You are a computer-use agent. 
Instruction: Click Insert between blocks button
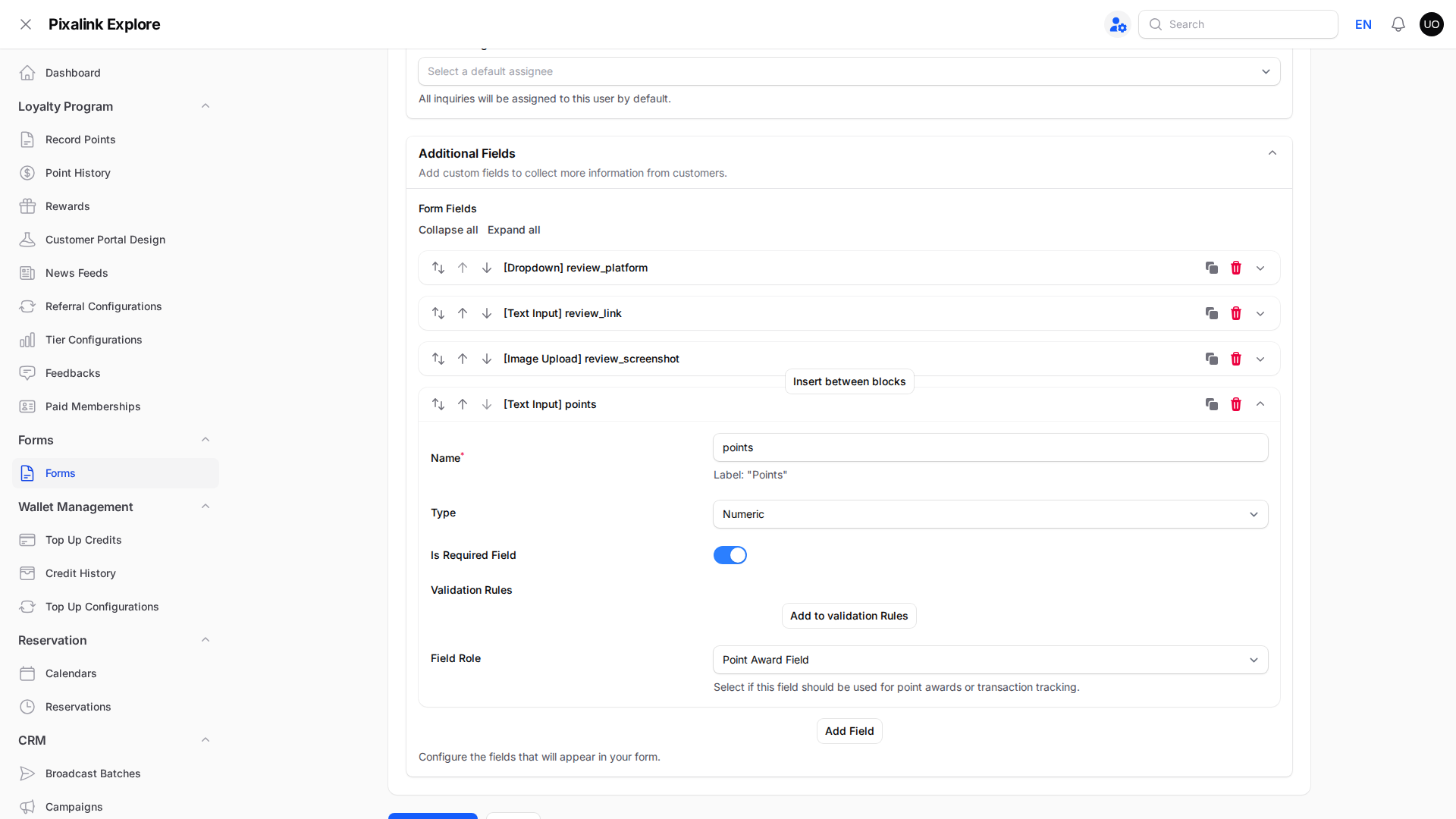(x=849, y=381)
